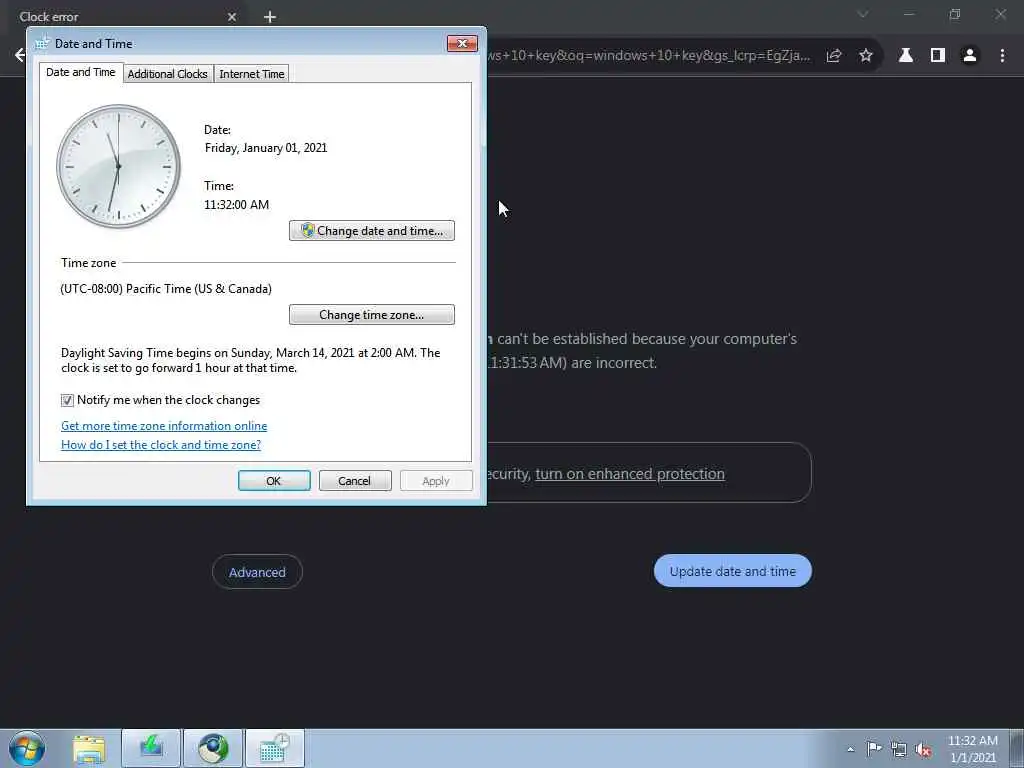Click Change time zone button

(372, 315)
